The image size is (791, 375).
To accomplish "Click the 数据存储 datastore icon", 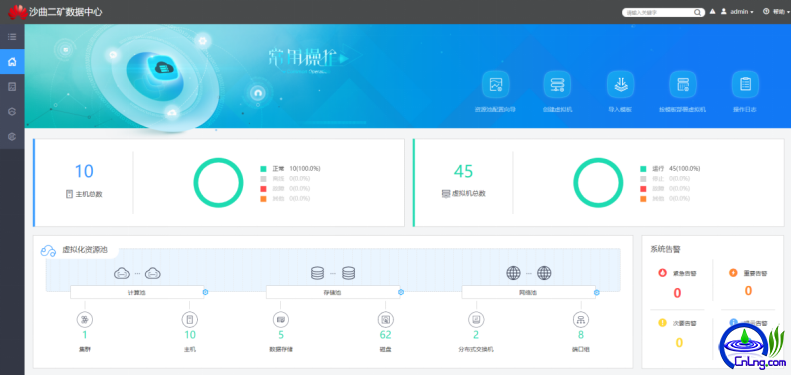I will tap(281, 319).
